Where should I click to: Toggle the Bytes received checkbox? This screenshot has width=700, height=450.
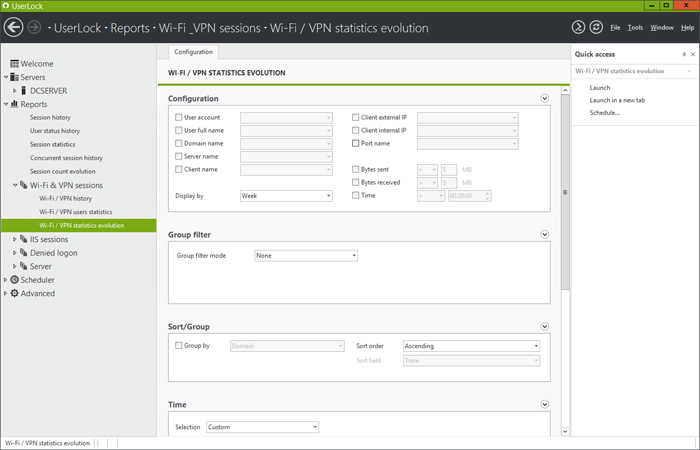coord(355,182)
